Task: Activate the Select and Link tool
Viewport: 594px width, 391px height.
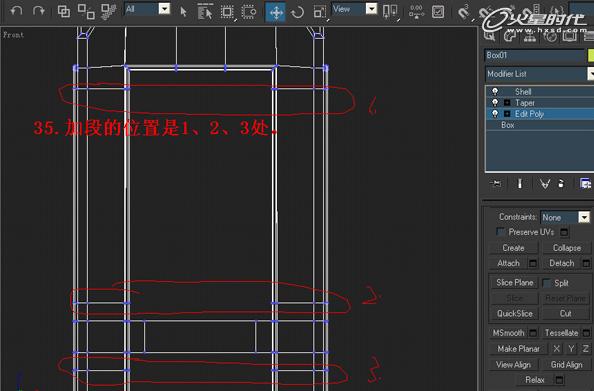Action: click(x=63, y=11)
